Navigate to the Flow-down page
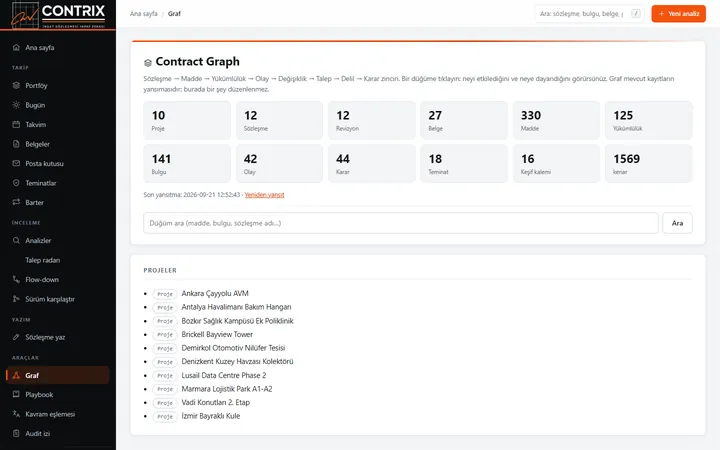This screenshot has height=450, width=720. (58, 279)
